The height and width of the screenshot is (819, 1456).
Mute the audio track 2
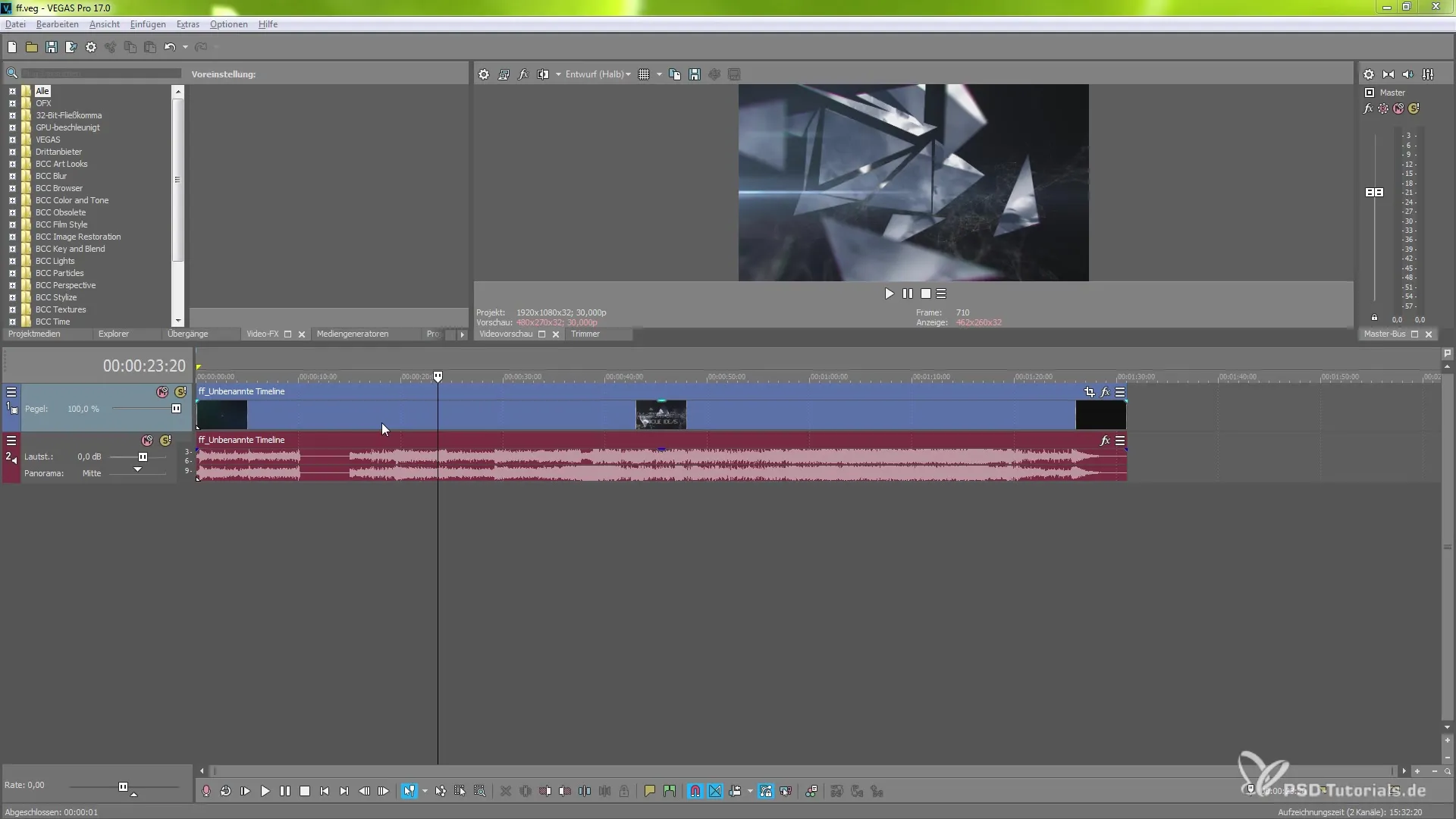pos(147,441)
